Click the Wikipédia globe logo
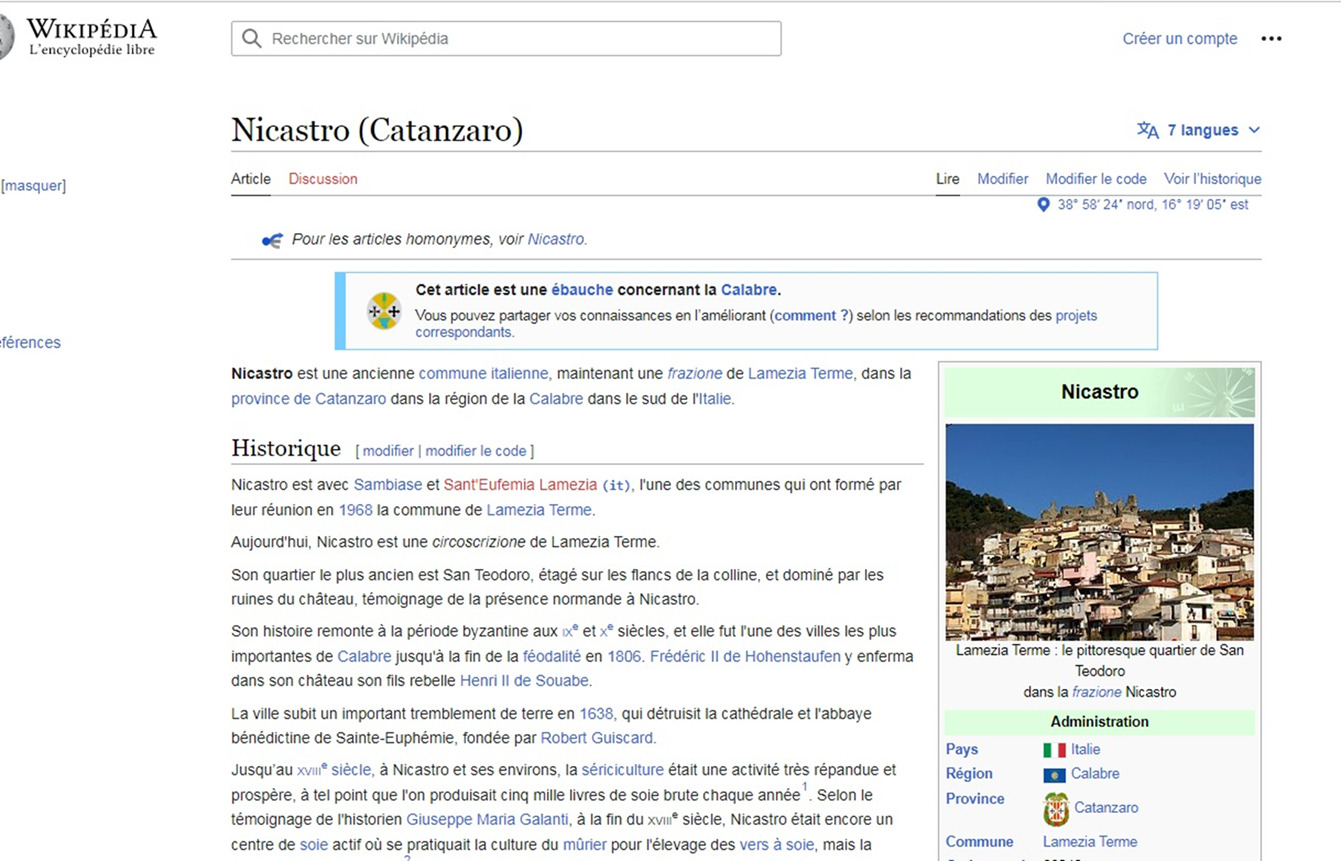Screen dimensions: 1341x861 pos(5,38)
